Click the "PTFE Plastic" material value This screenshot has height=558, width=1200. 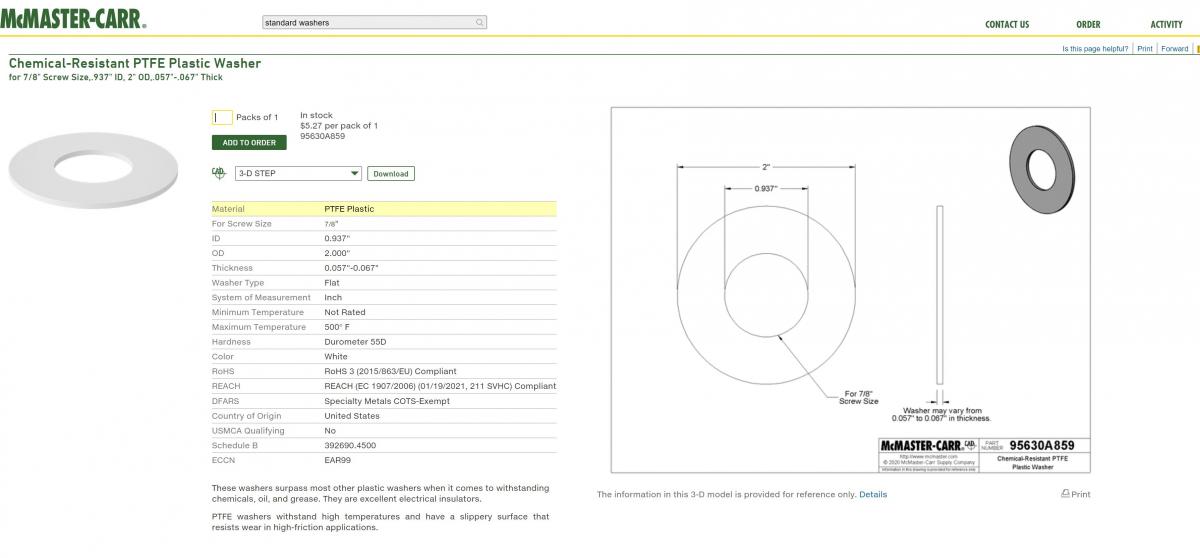[349, 209]
